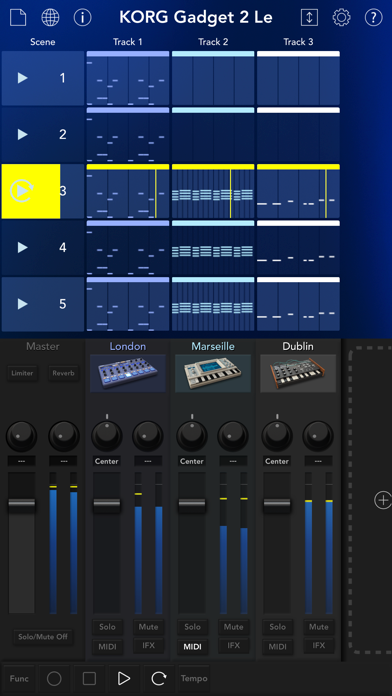Toggle the Master Limiter
The height and width of the screenshot is (696, 392).
point(22,373)
